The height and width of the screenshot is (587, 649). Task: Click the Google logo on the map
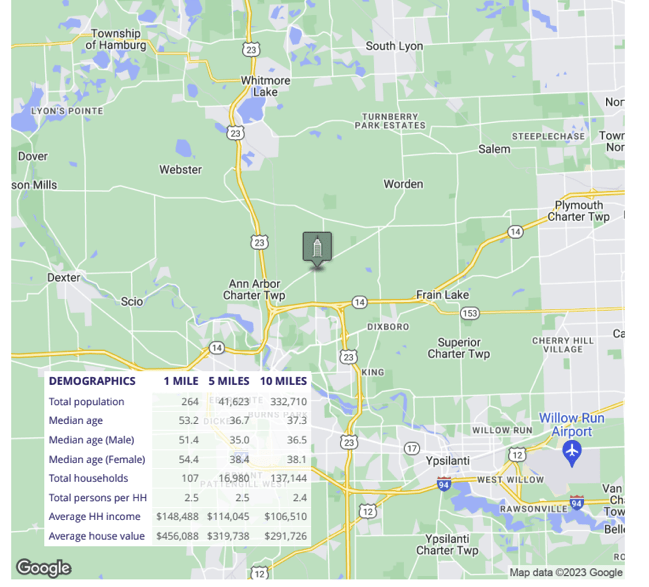pos(43,568)
